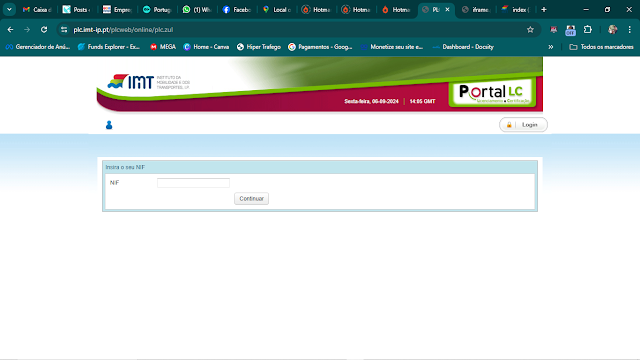Switch to the Facebook tab
This screenshot has width=640, height=360.
pos(237,9)
